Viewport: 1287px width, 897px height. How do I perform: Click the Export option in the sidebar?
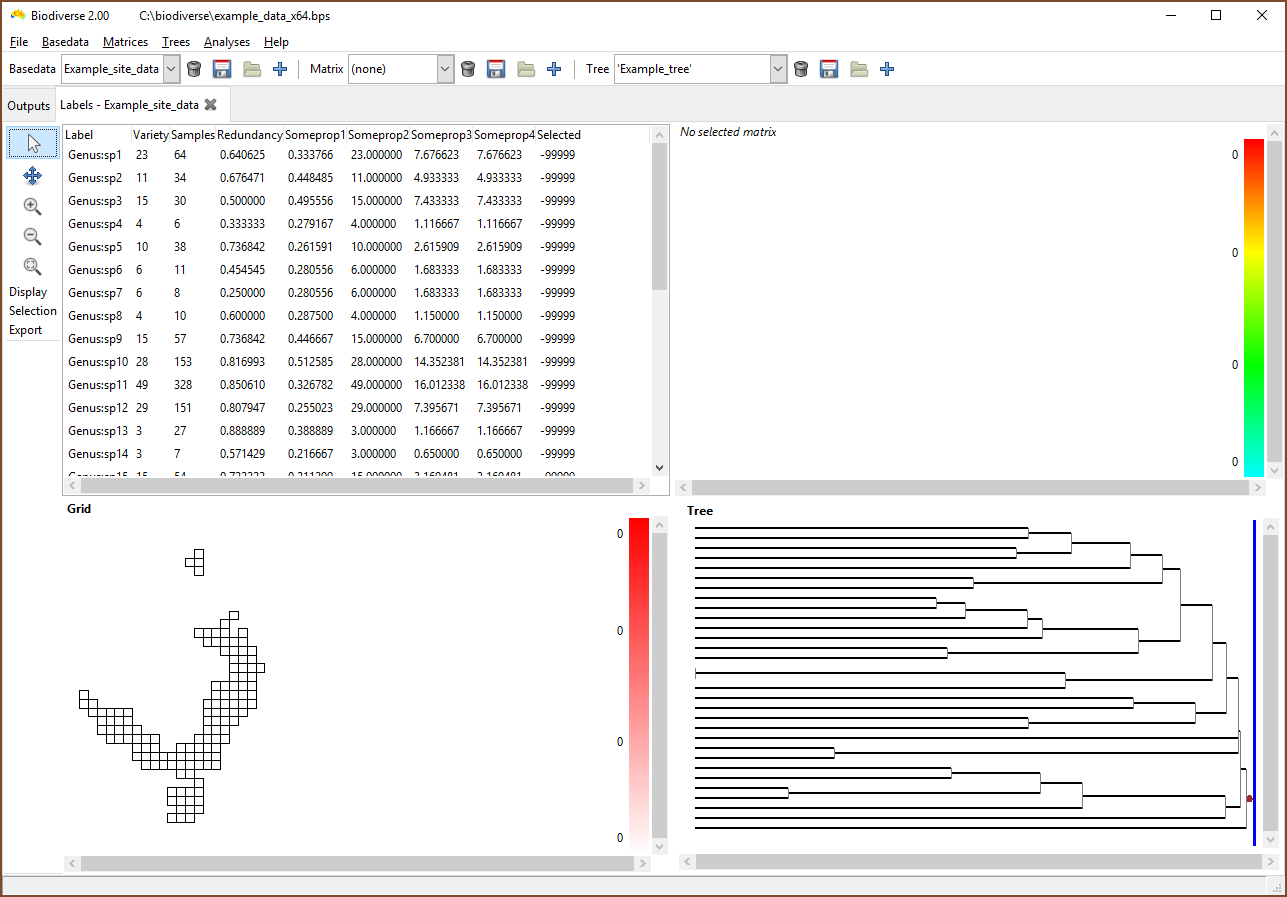[x=27, y=330]
